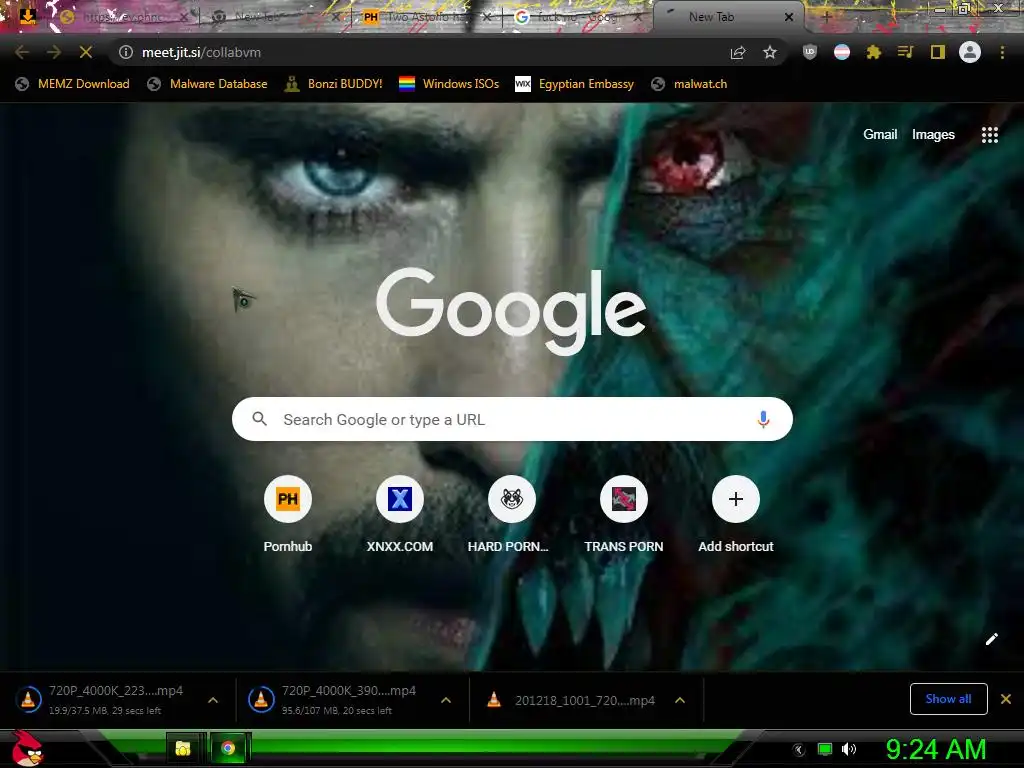The height and width of the screenshot is (768, 1024).
Task: Click the green monitor tray icon
Action: pos(825,749)
